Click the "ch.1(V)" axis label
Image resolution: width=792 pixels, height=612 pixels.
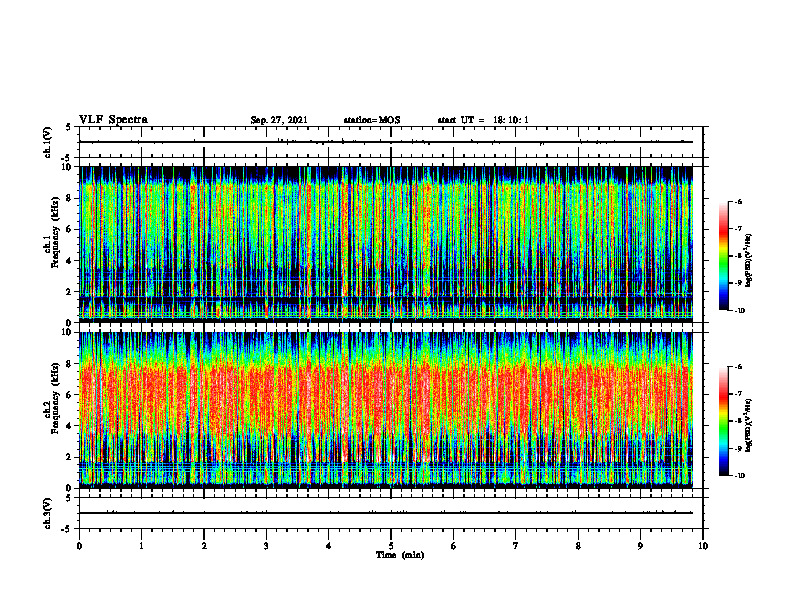(x=48, y=142)
